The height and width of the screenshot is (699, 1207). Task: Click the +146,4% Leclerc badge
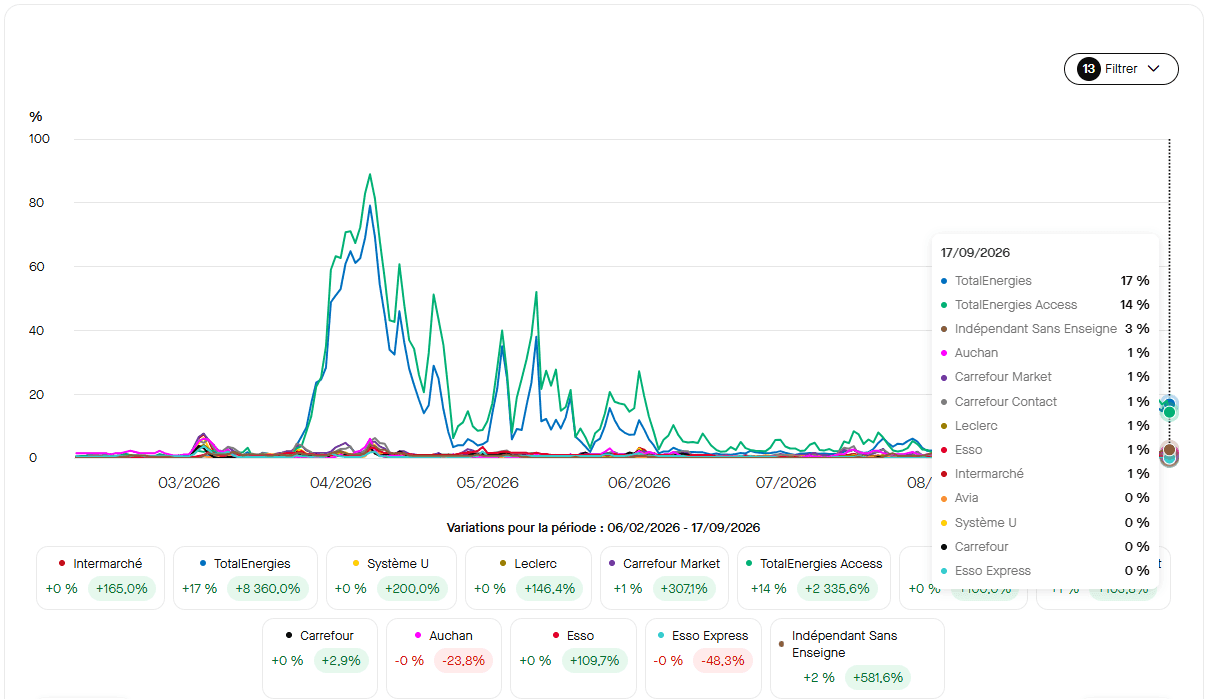549,589
